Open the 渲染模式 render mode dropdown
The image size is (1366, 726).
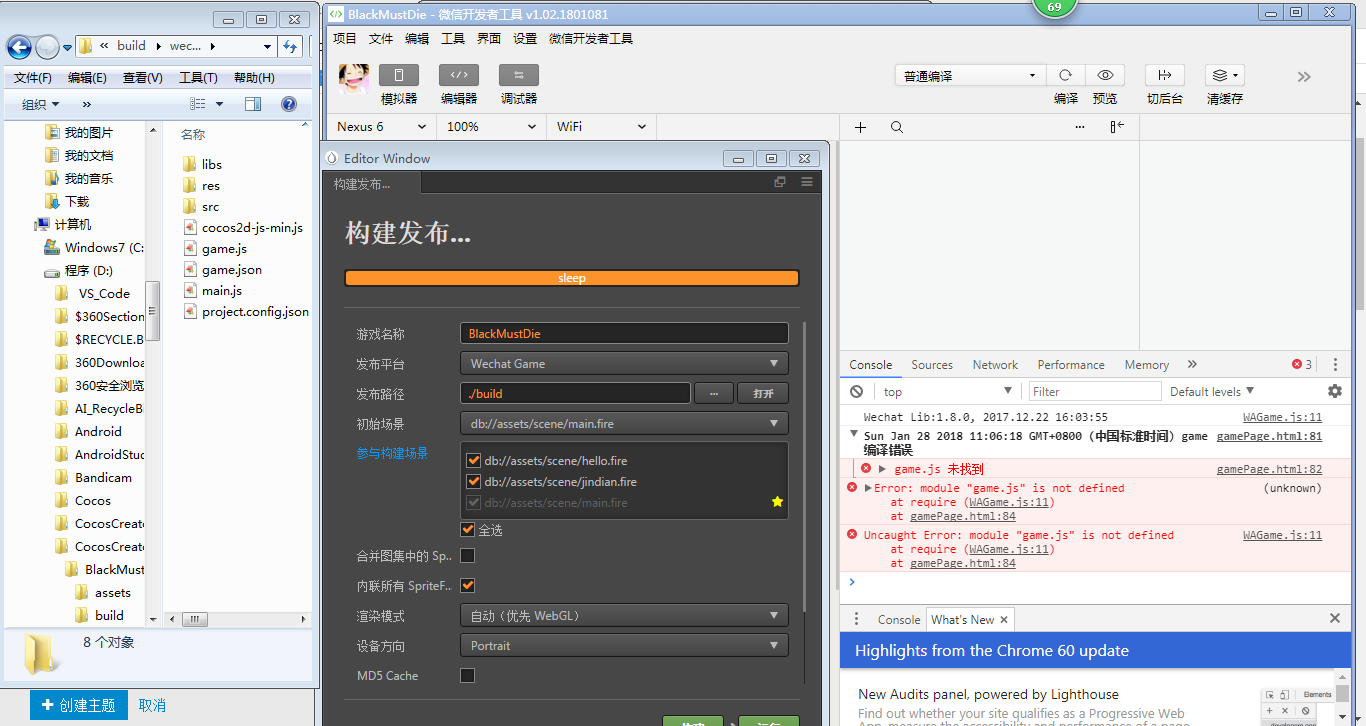pyautogui.click(x=624, y=616)
